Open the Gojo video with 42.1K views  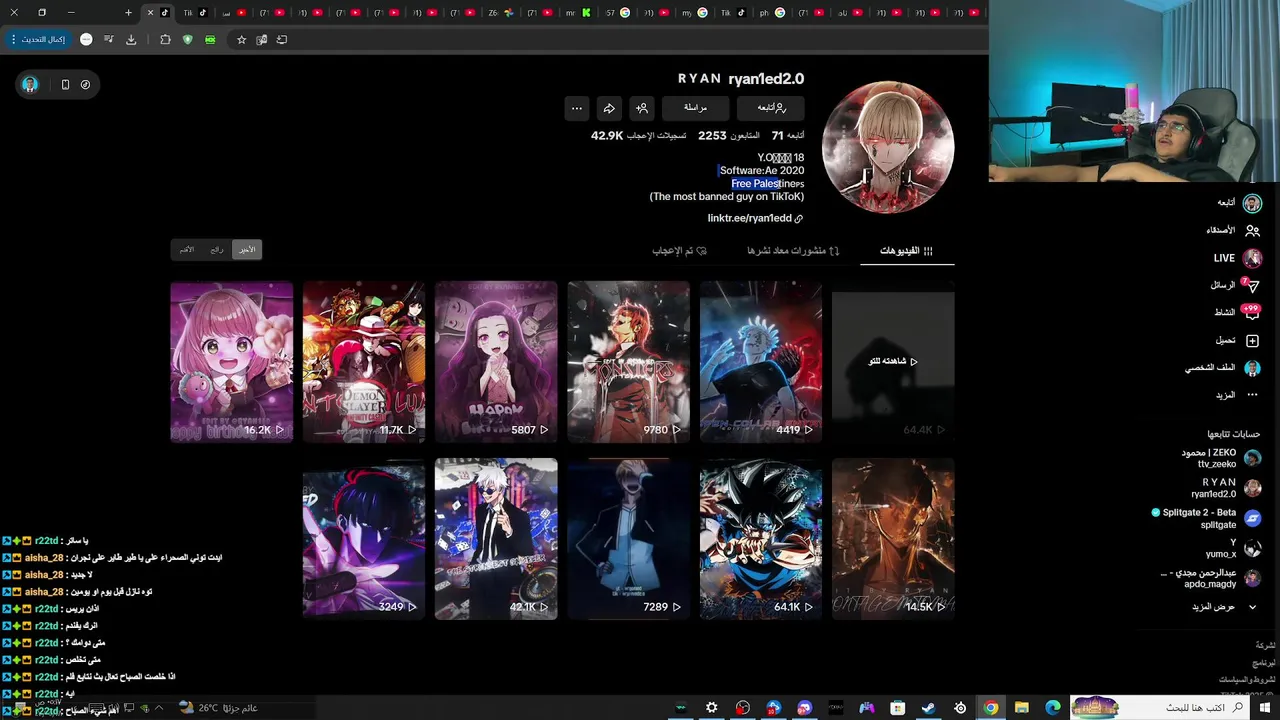496,539
